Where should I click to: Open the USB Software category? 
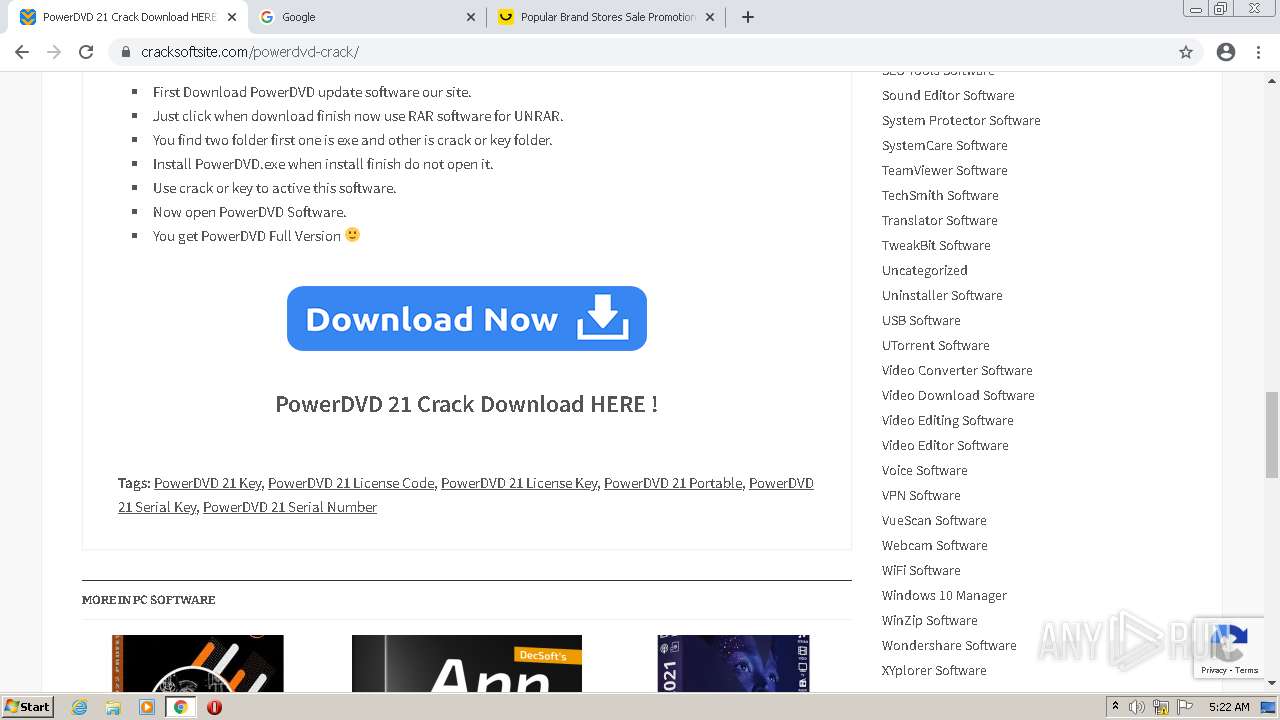click(921, 320)
